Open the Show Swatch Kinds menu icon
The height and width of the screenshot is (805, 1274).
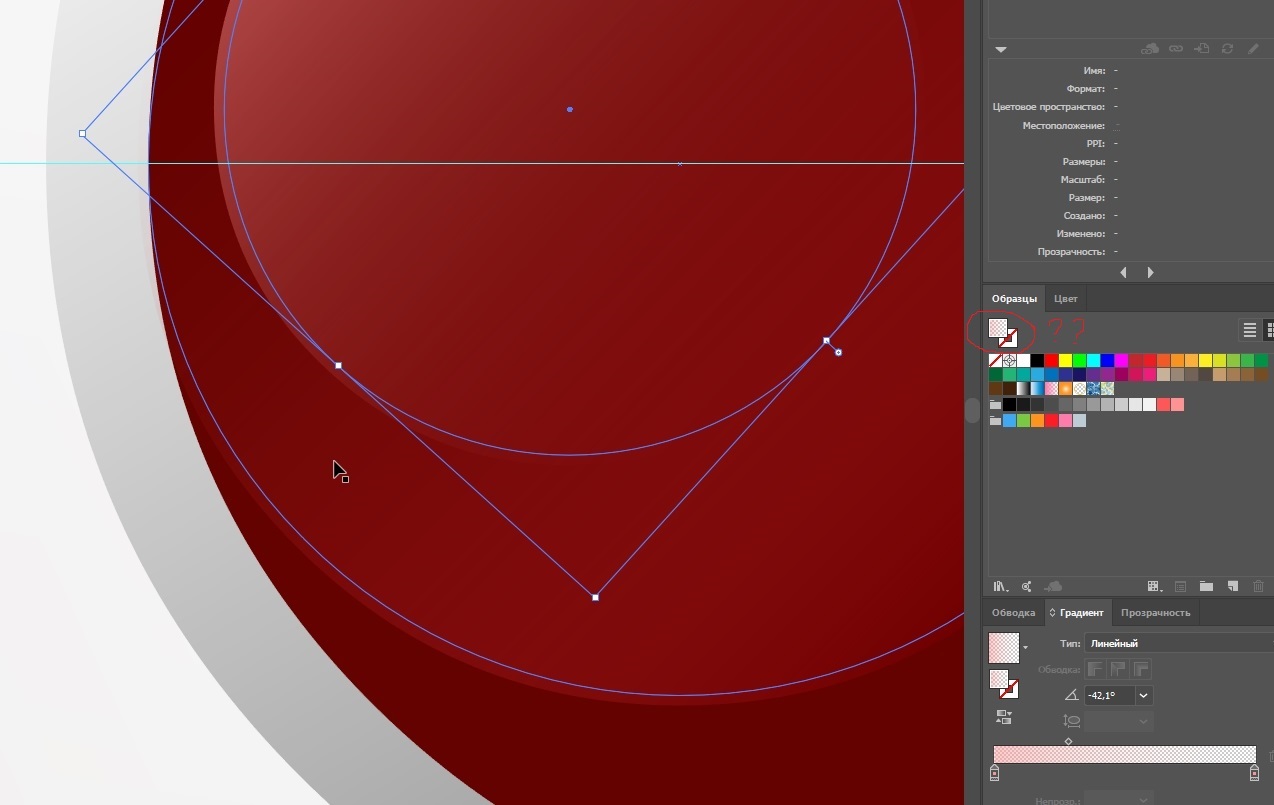click(x=1154, y=587)
